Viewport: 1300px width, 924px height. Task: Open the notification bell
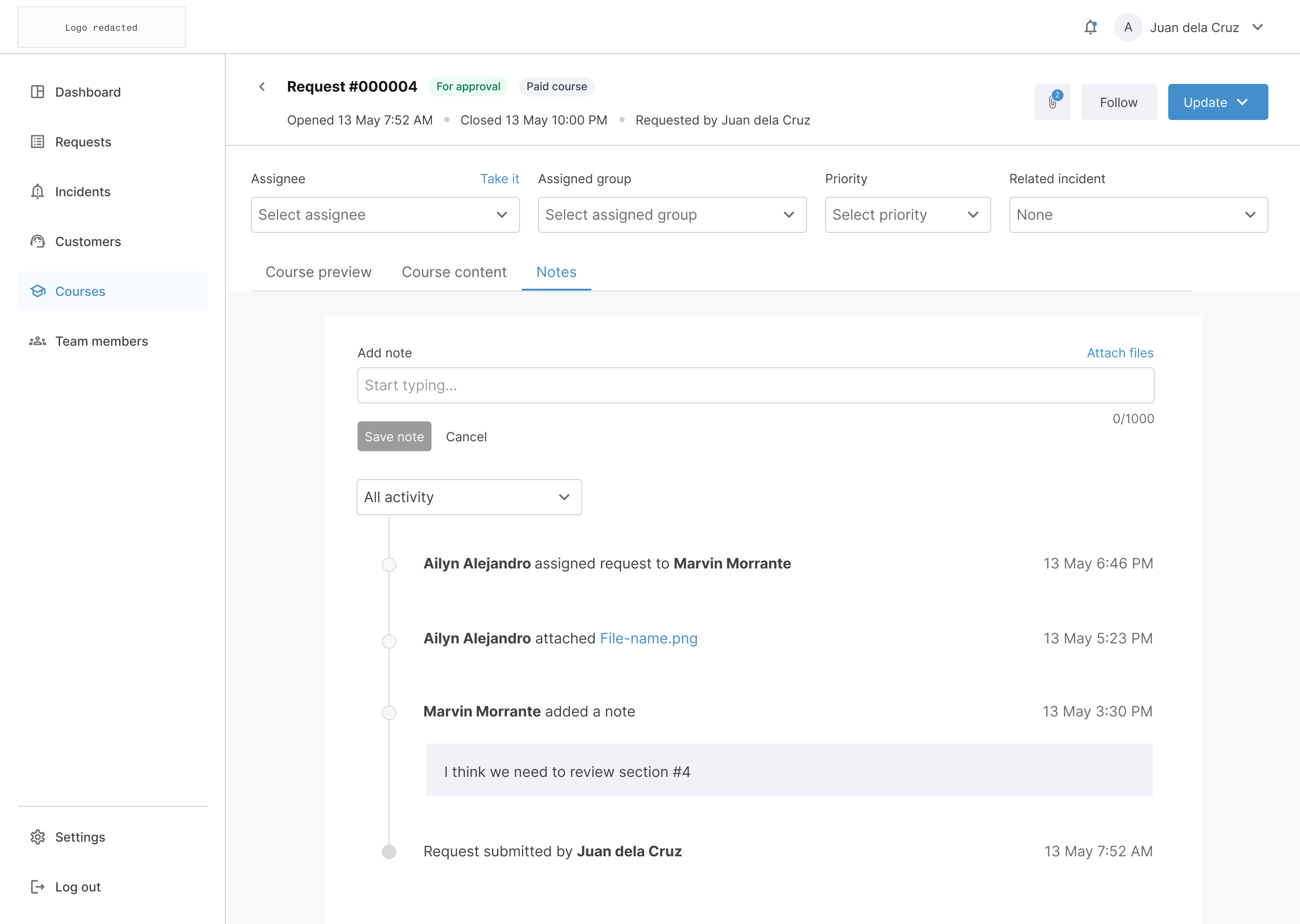pos(1091,27)
